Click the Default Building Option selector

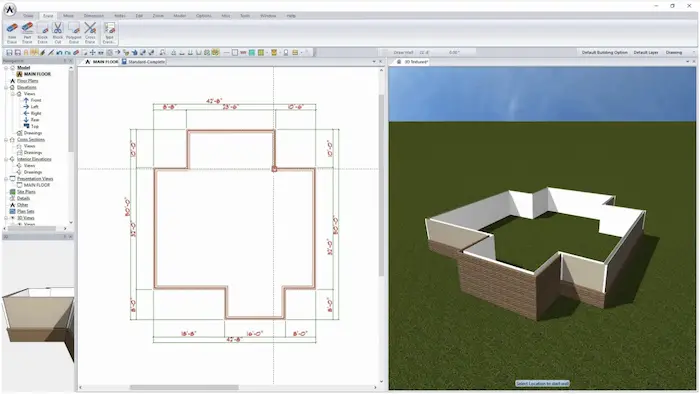pyautogui.click(x=604, y=53)
